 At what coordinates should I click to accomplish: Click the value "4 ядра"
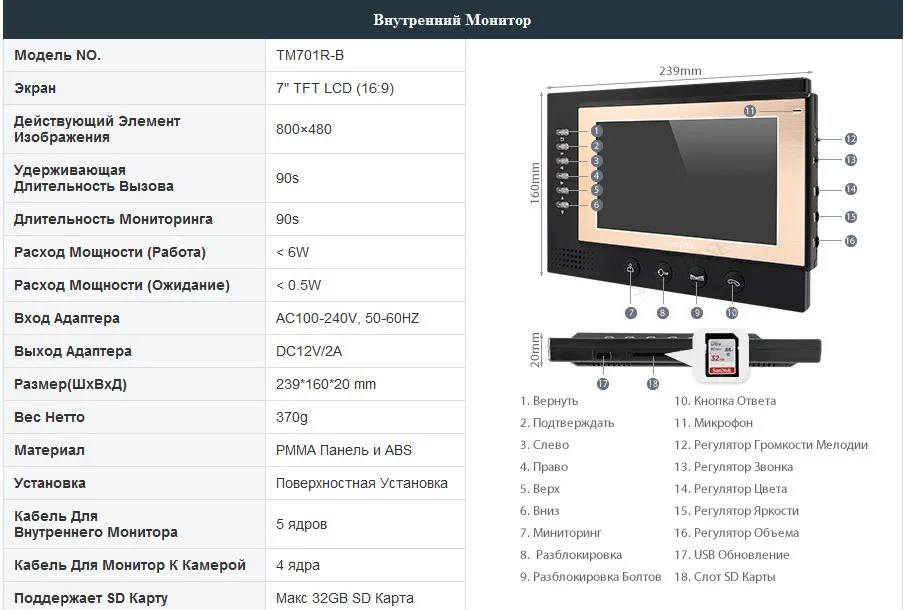(x=297, y=565)
